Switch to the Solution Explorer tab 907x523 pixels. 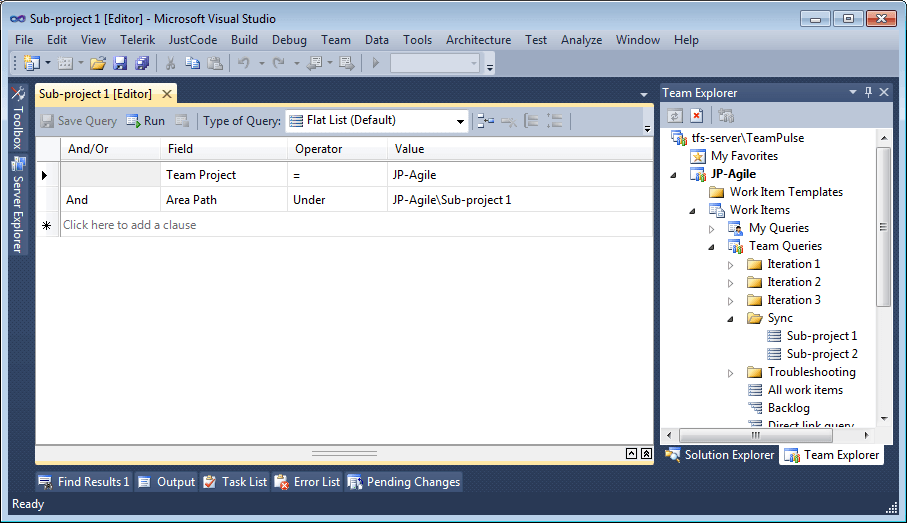point(720,455)
